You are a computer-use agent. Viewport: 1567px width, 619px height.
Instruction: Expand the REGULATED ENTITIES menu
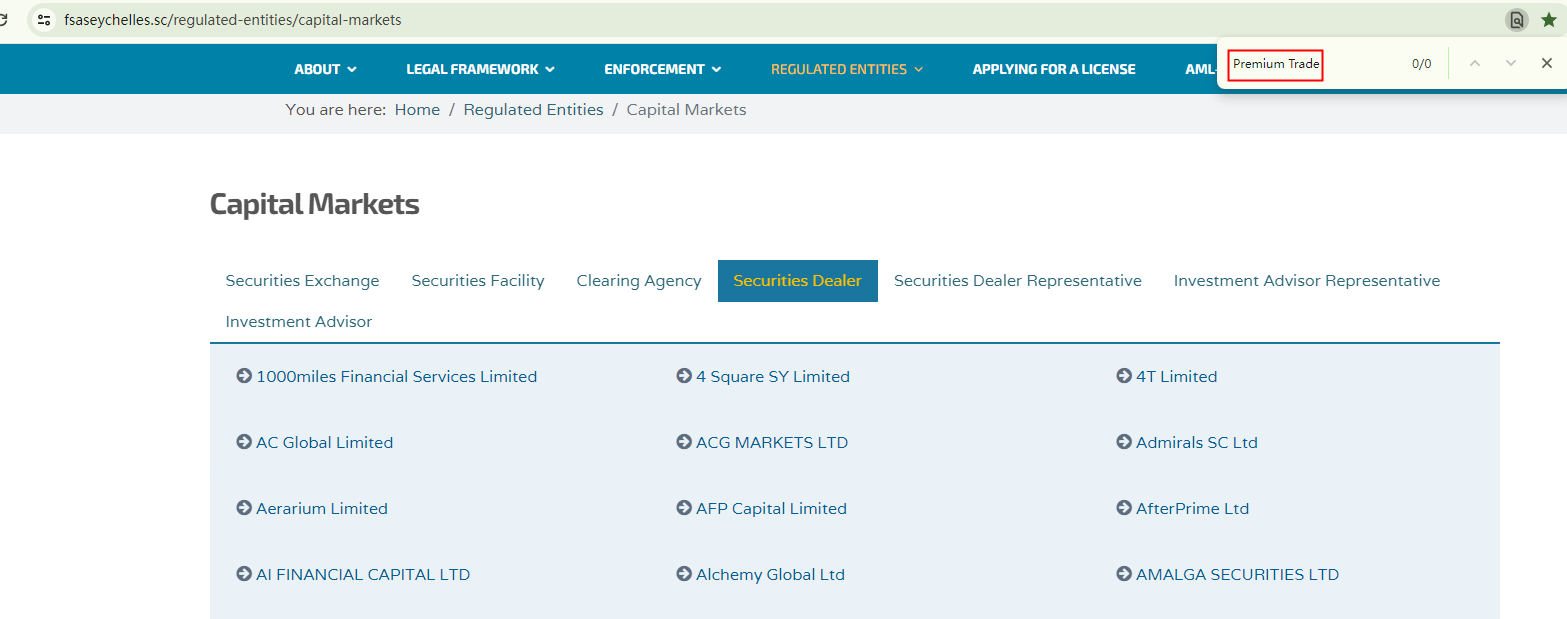(x=847, y=69)
